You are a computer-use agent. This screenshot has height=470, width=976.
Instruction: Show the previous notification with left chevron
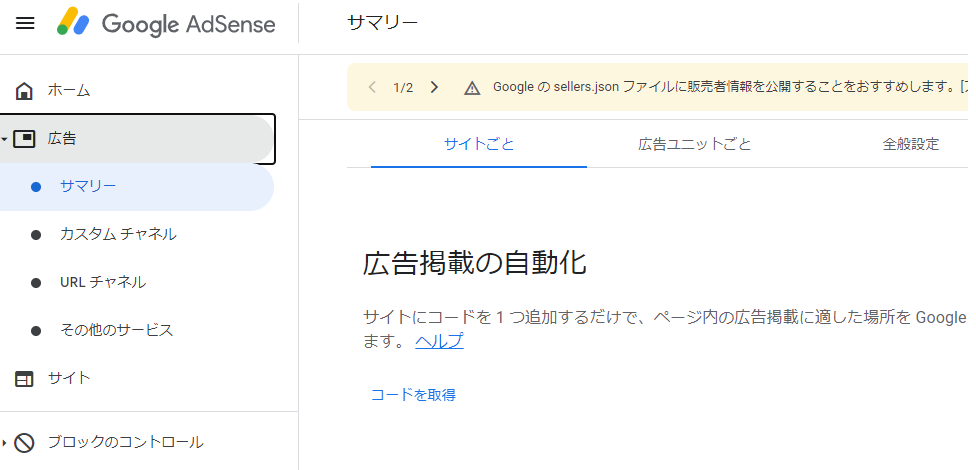tap(372, 87)
